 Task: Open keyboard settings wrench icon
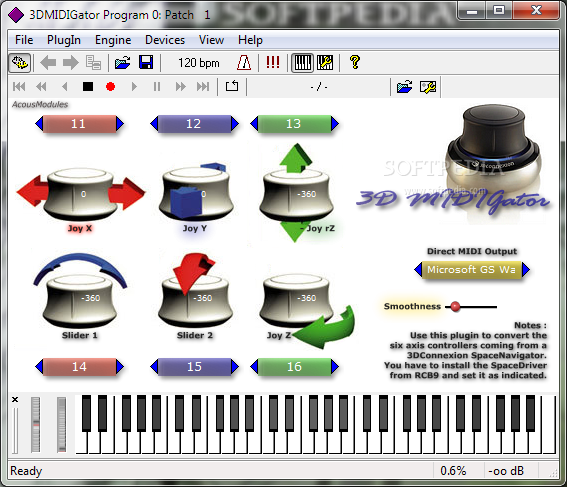coord(325,63)
